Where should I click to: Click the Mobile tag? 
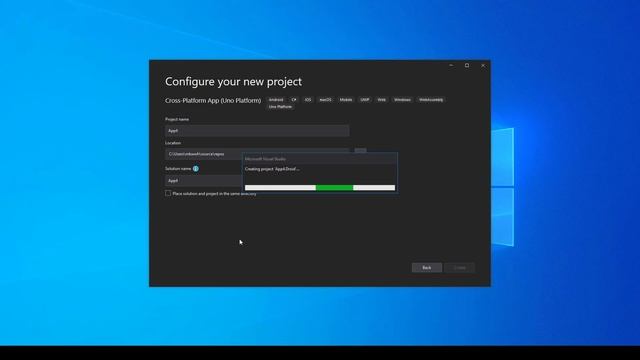tap(346, 100)
